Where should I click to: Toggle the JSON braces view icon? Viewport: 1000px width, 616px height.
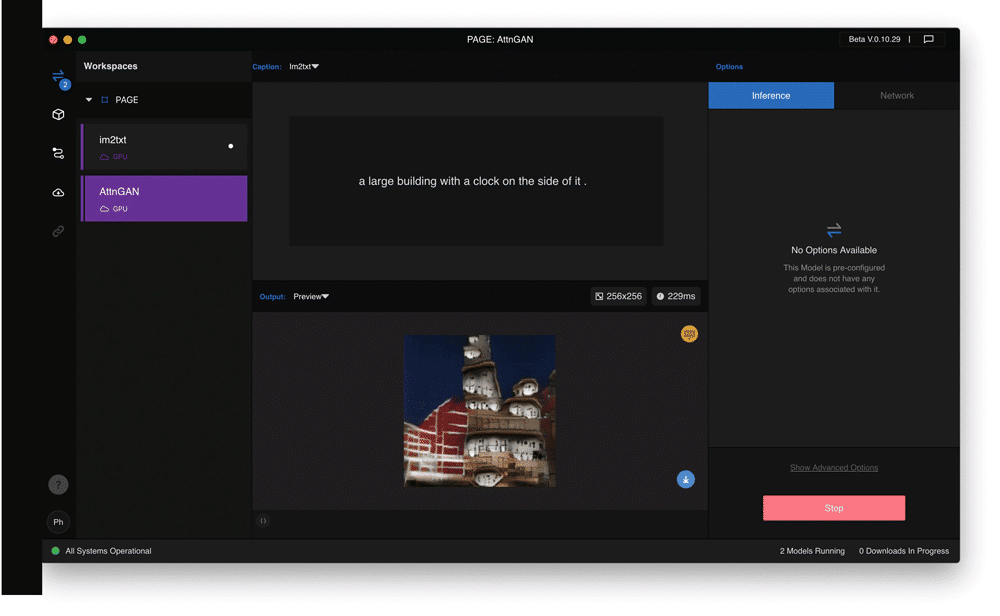[263, 521]
